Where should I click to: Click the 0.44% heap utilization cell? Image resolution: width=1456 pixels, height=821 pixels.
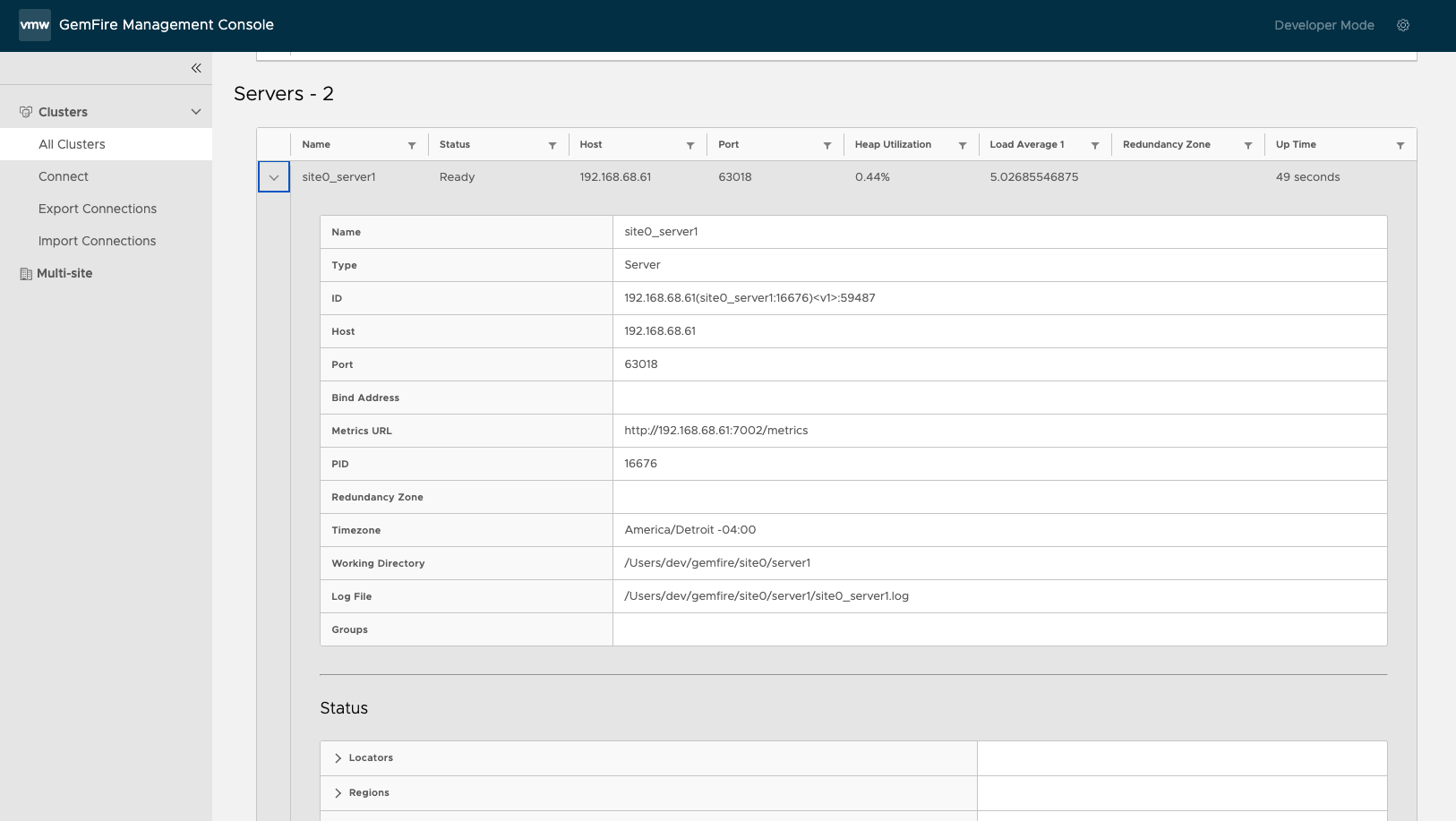[x=872, y=177]
